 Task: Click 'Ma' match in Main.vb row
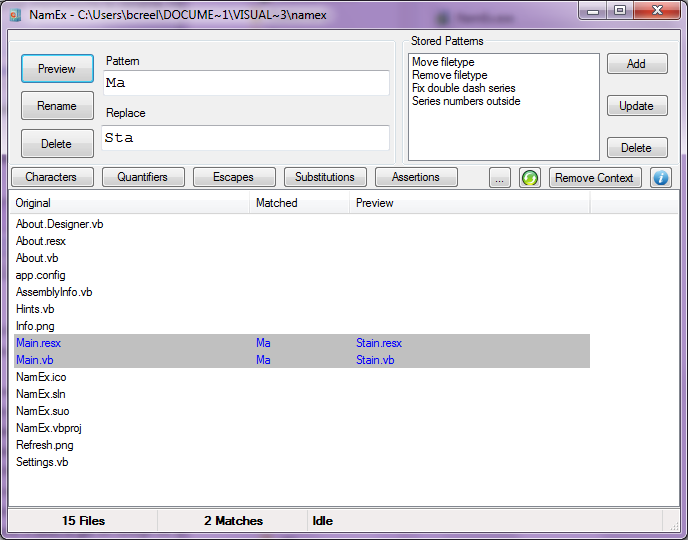coord(263,360)
